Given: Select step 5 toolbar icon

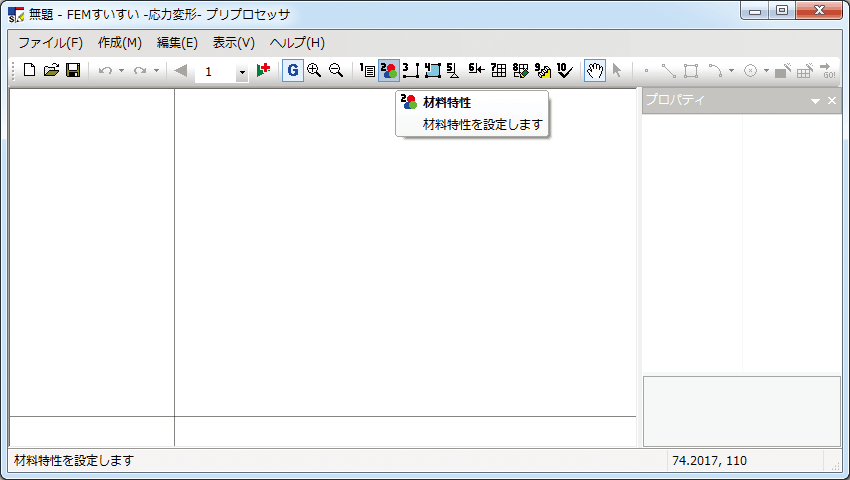Looking at the screenshot, I should tap(453, 70).
